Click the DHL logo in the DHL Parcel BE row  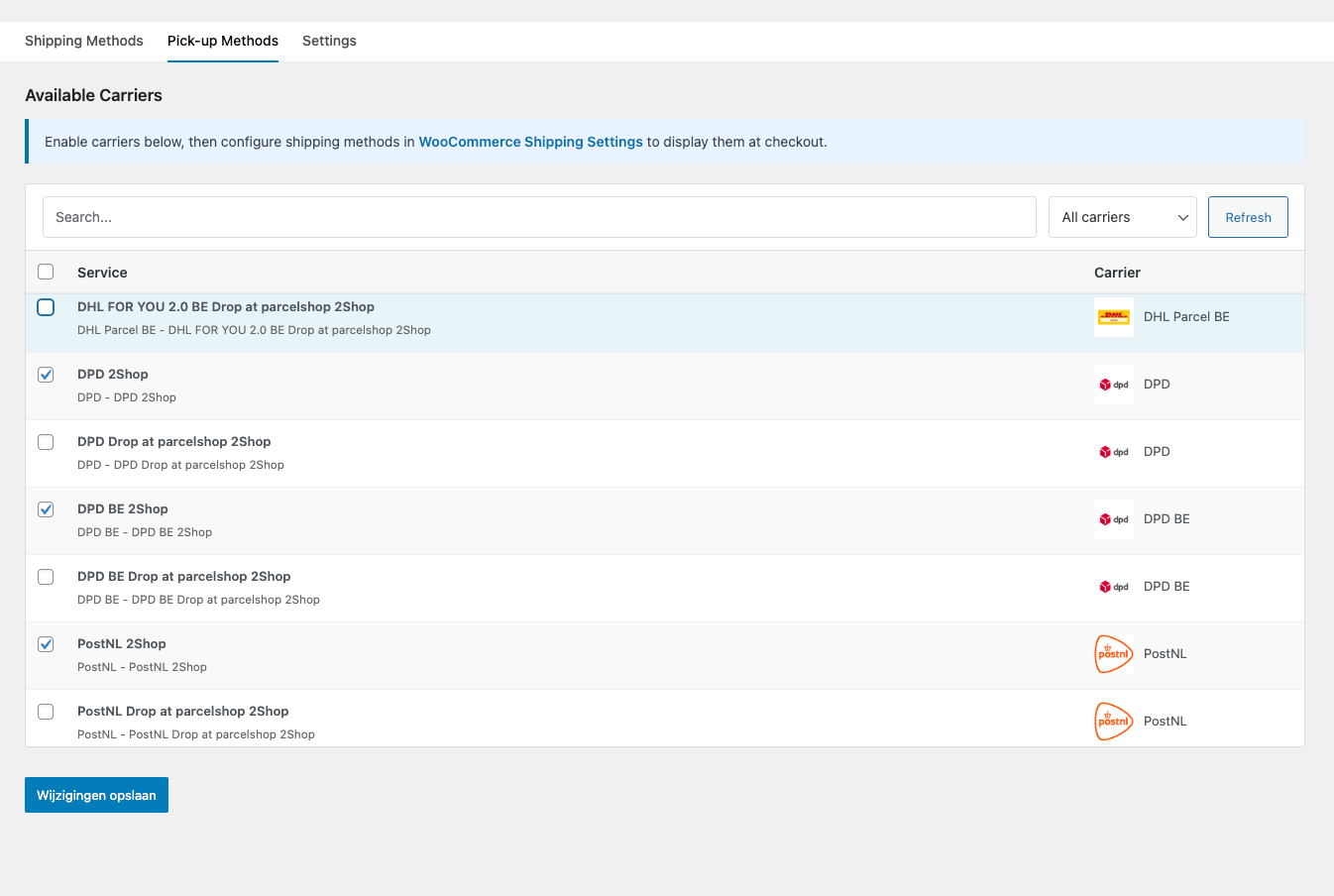(x=1114, y=317)
